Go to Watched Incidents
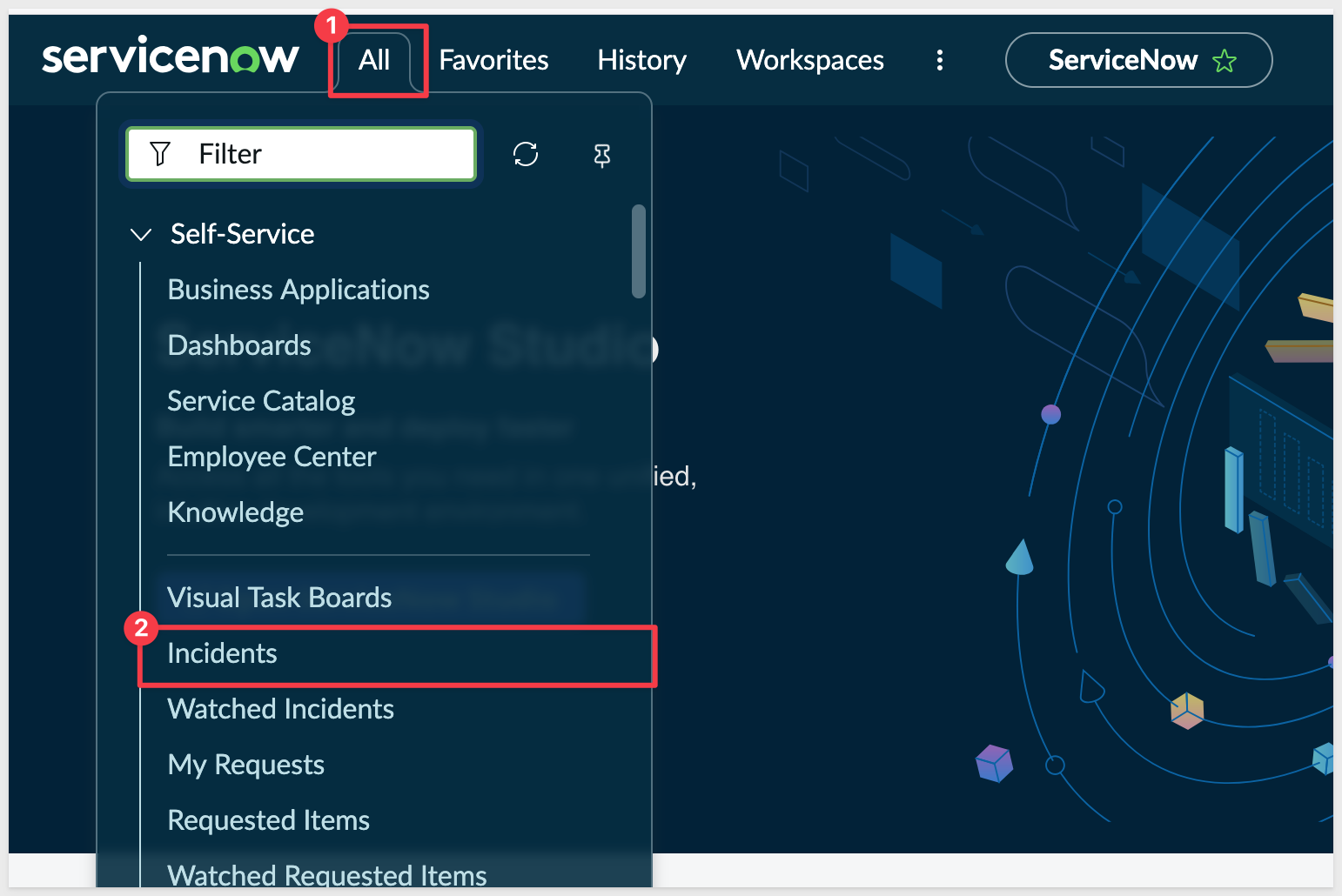Image resolution: width=1342 pixels, height=896 pixels. click(280, 709)
